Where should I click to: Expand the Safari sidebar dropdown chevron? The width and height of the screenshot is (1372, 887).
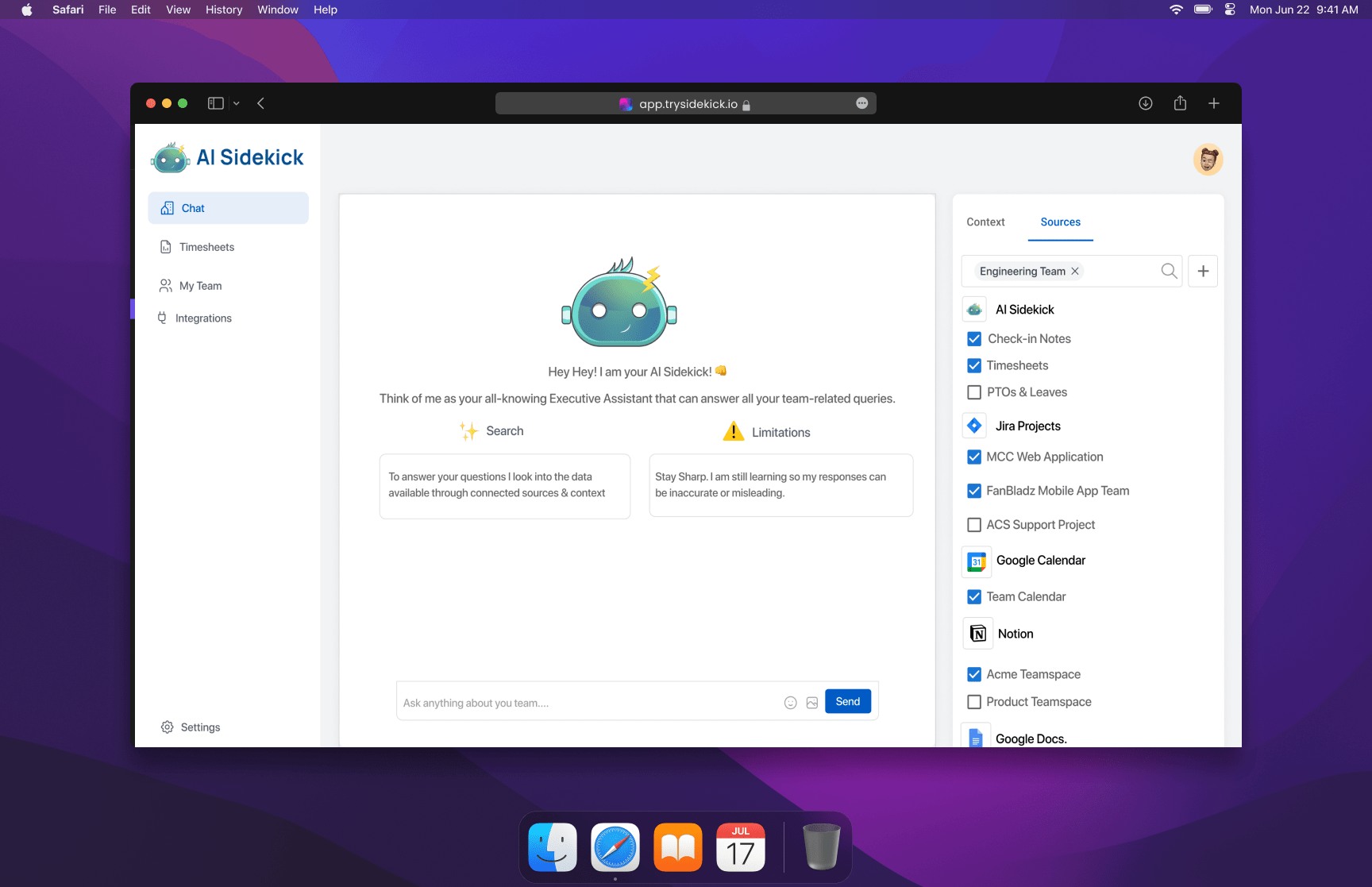click(x=237, y=103)
